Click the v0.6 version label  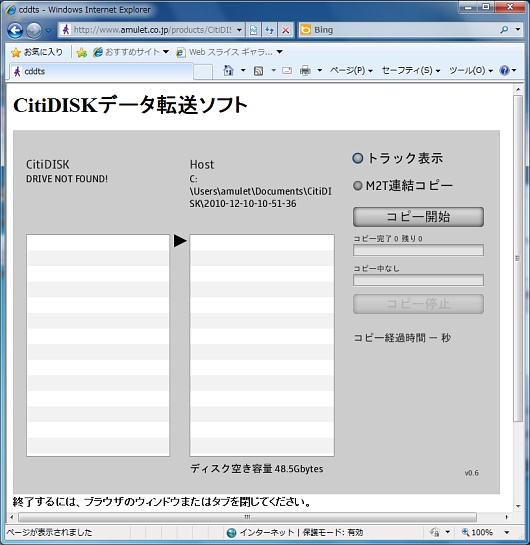(472, 473)
